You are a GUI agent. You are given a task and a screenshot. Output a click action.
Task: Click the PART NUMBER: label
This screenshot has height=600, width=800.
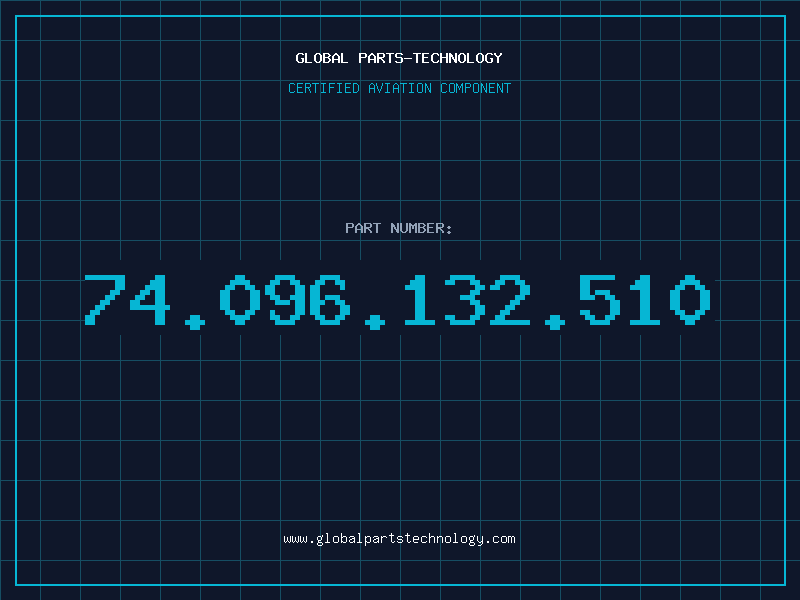click(399, 228)
